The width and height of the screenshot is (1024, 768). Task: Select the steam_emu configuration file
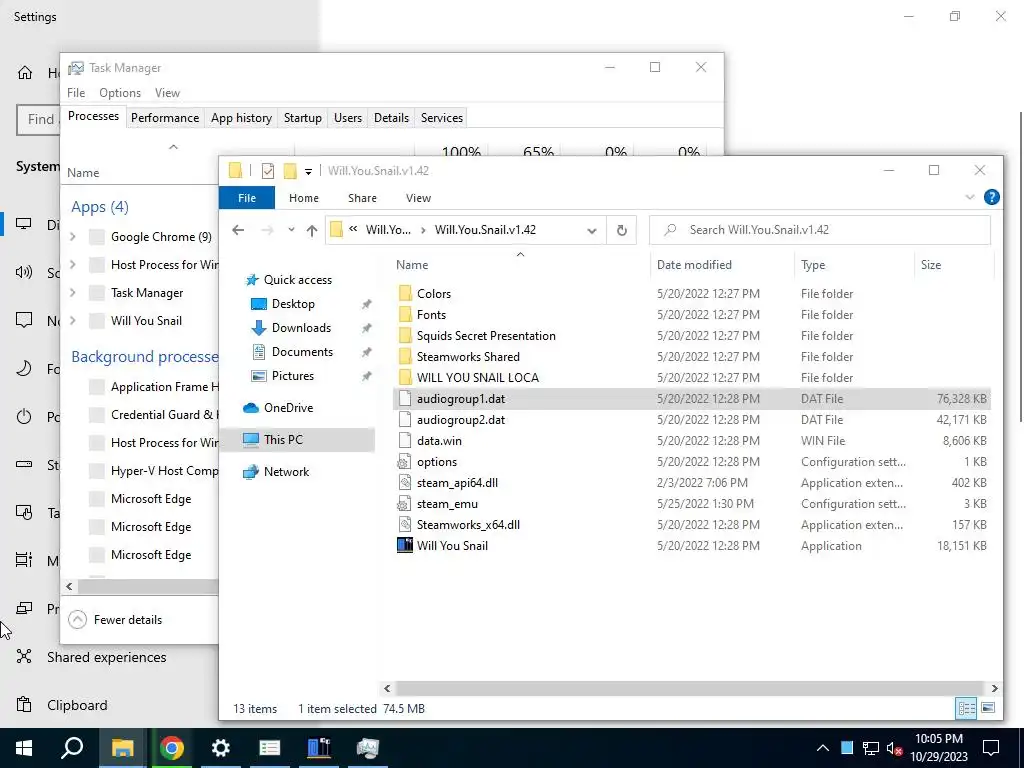(x=447, y=504)
